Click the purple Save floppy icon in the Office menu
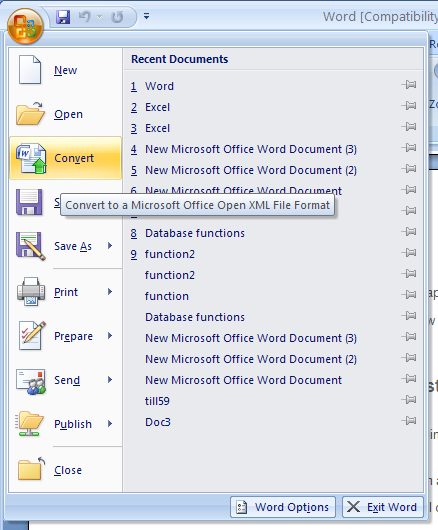438x530 pixels. pos(29,202)
